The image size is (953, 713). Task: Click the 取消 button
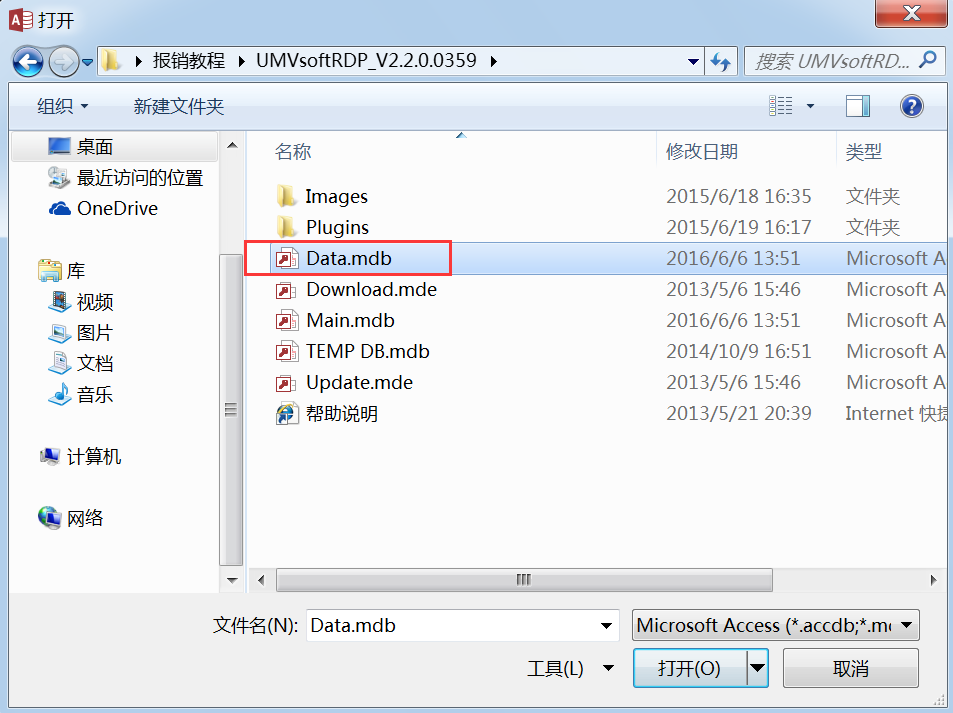click(x=850, y=668)
